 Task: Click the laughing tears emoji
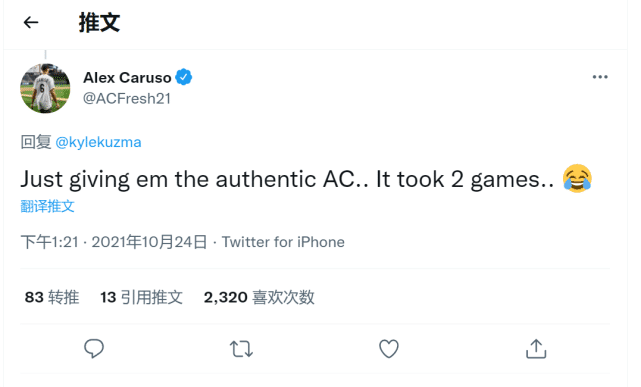pyautogui.click(x=577, y=179)
